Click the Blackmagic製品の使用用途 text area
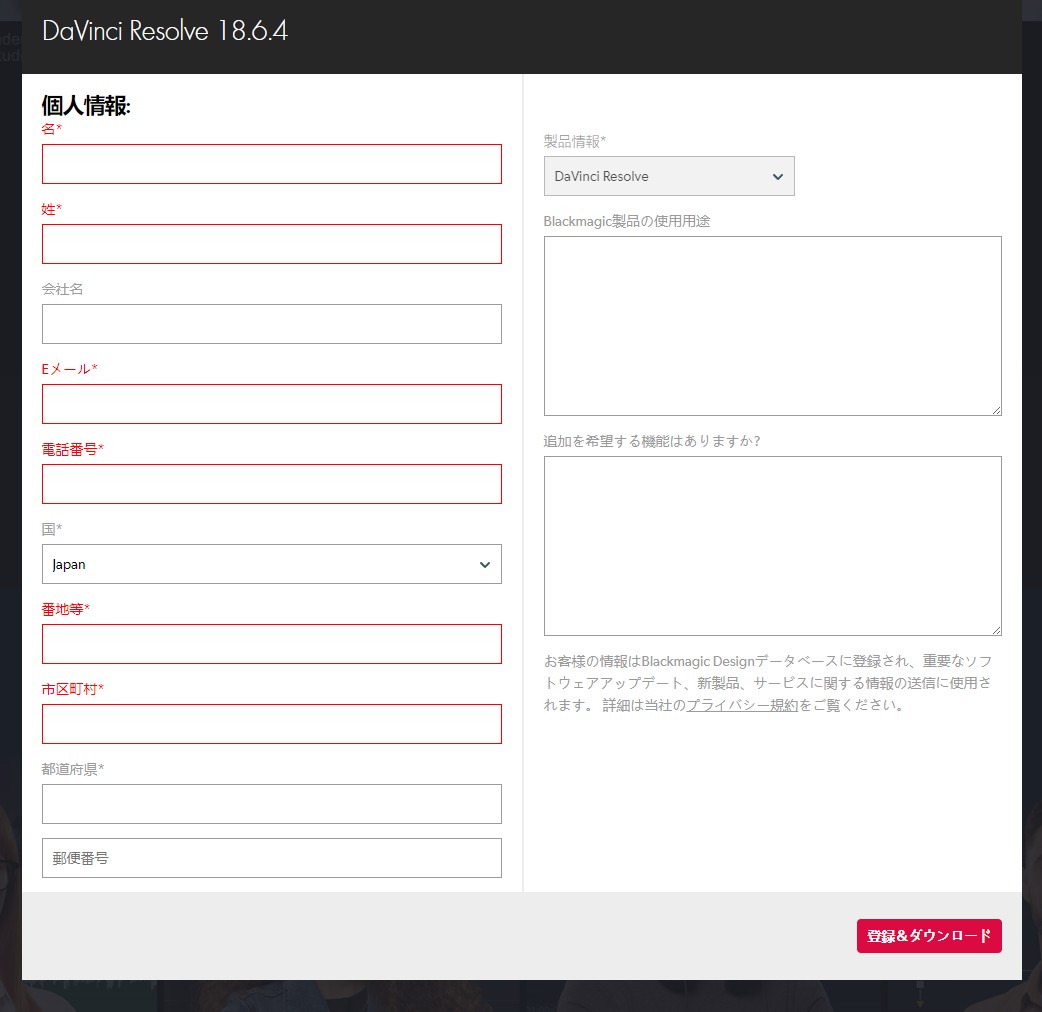This screenshot has height=1012, width=1042. point(772,326)
